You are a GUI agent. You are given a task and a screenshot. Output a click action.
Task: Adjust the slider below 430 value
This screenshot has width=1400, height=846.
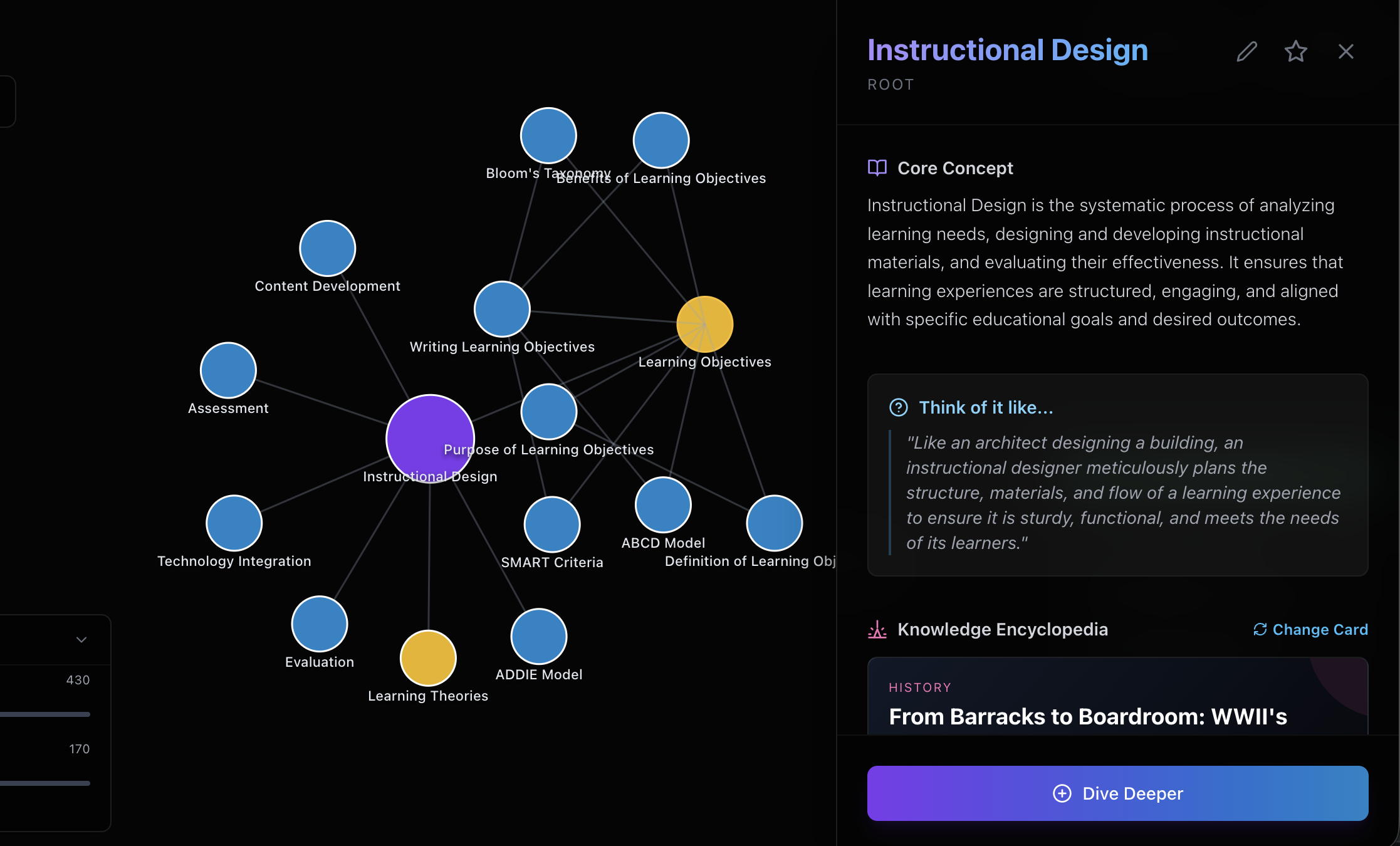45,714
